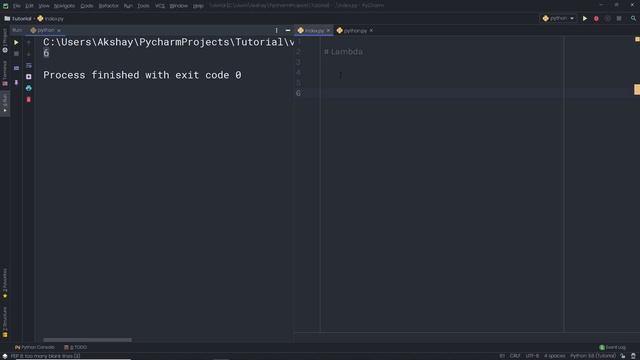Start debugging with the bug icon
Image resolution: width=640 pixels, height=360 pixels.
(596, 18)
